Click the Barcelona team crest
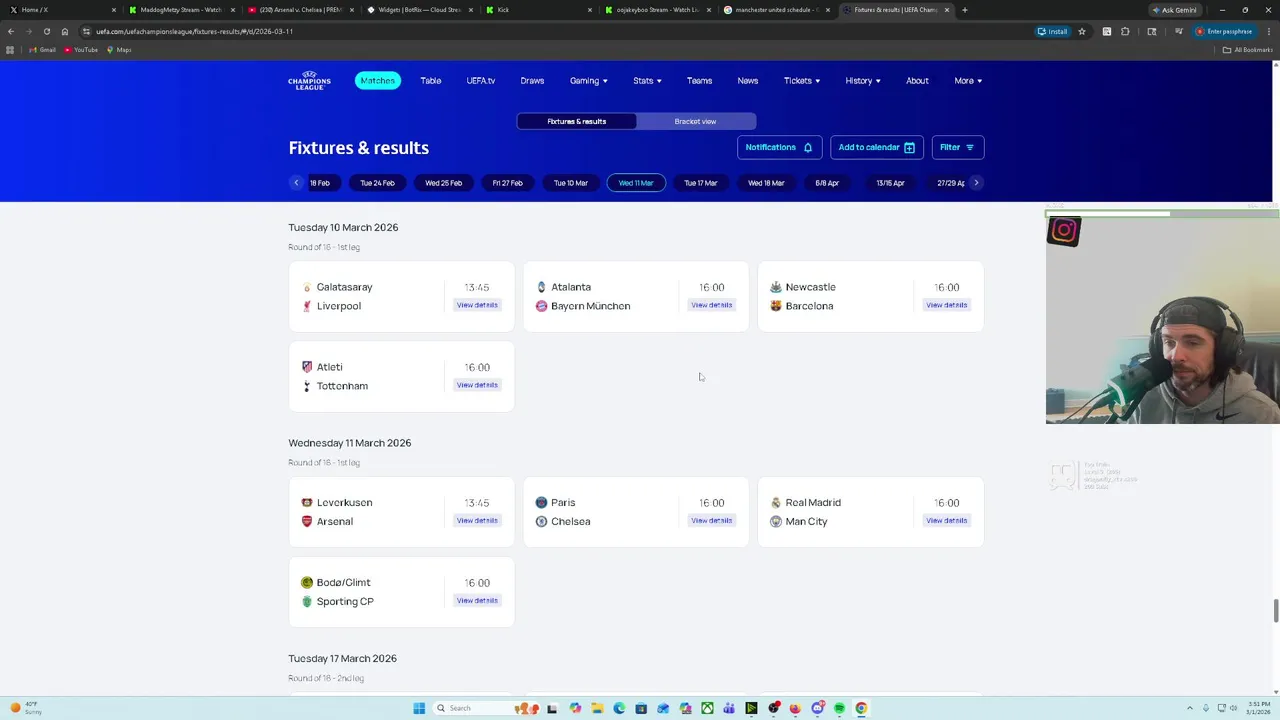 coord(776,306)
